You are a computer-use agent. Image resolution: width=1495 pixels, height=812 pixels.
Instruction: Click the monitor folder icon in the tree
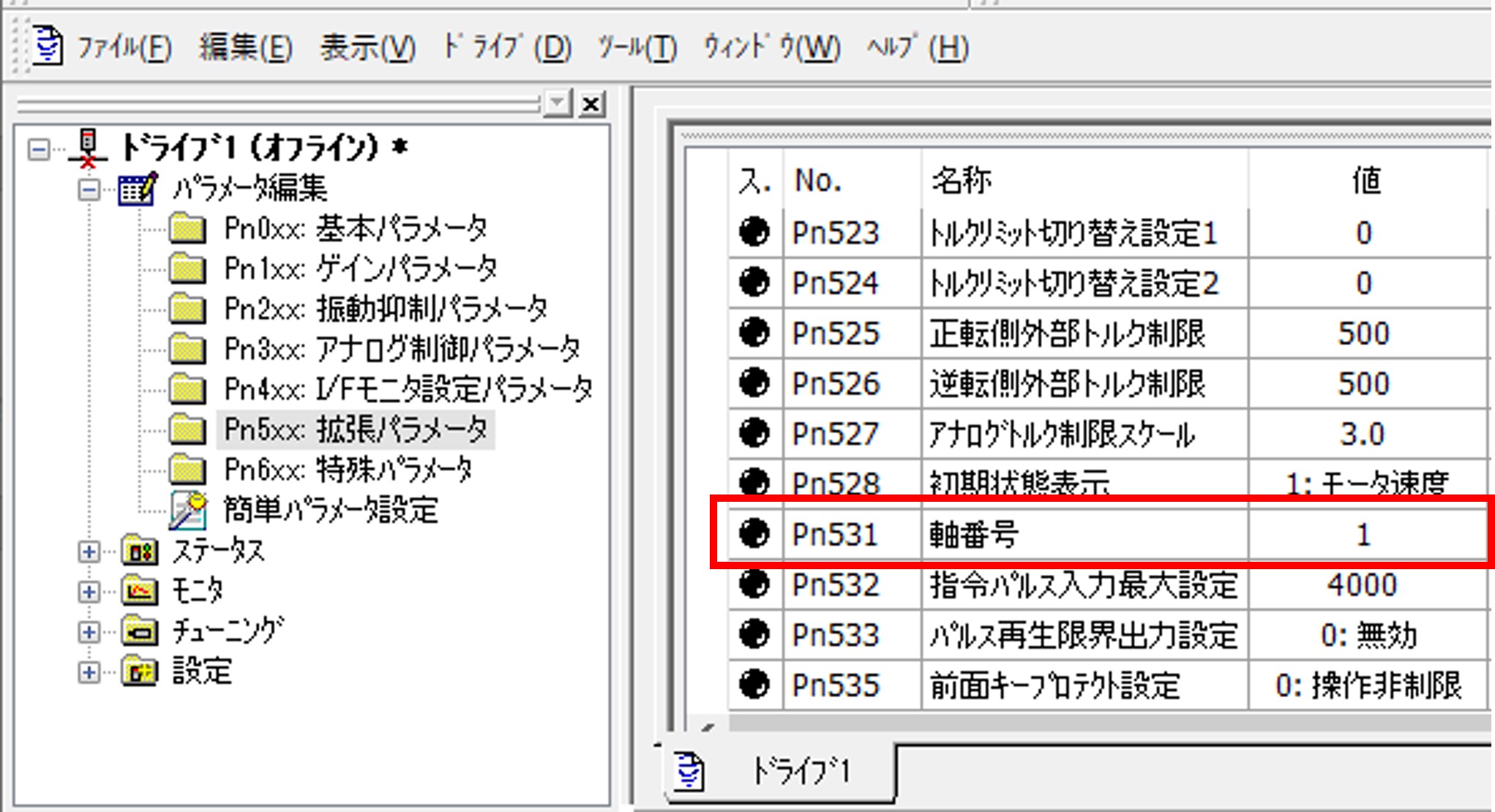140,590
